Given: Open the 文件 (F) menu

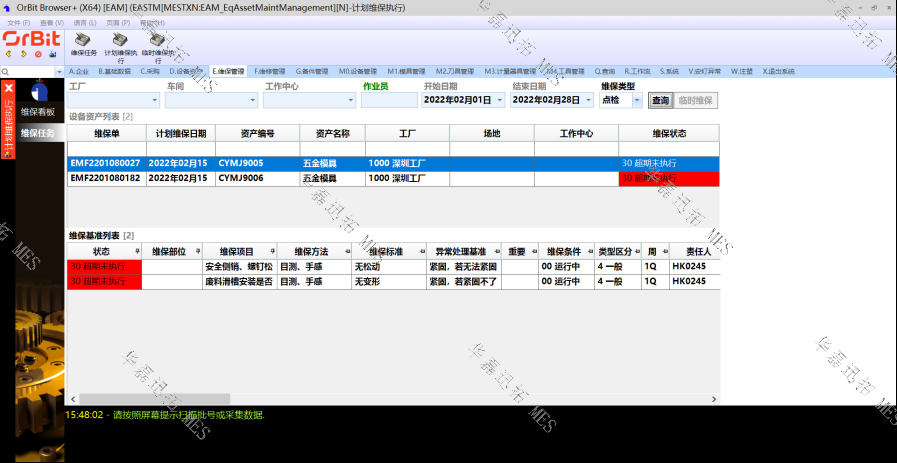Looking at the screenshot, I should click(18, 21).
